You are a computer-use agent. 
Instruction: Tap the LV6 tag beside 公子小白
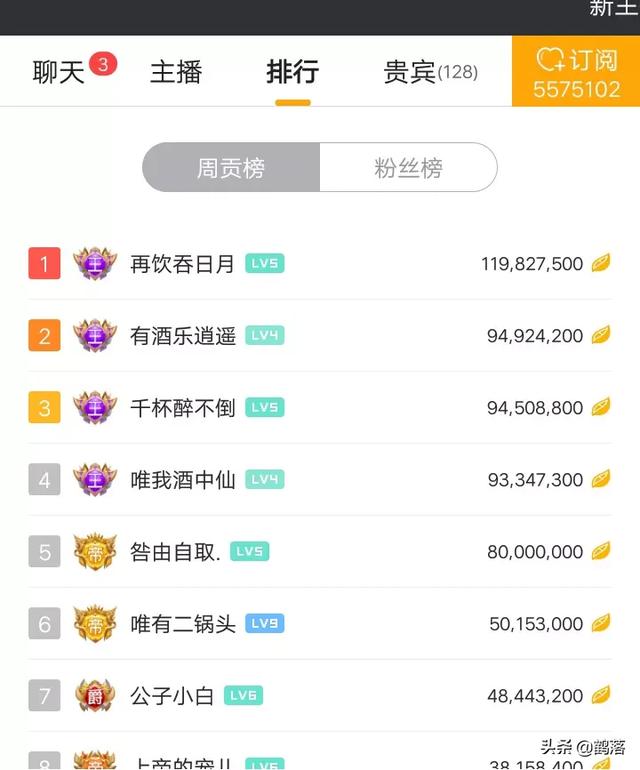pyautogui.click(x=244, y=696)
